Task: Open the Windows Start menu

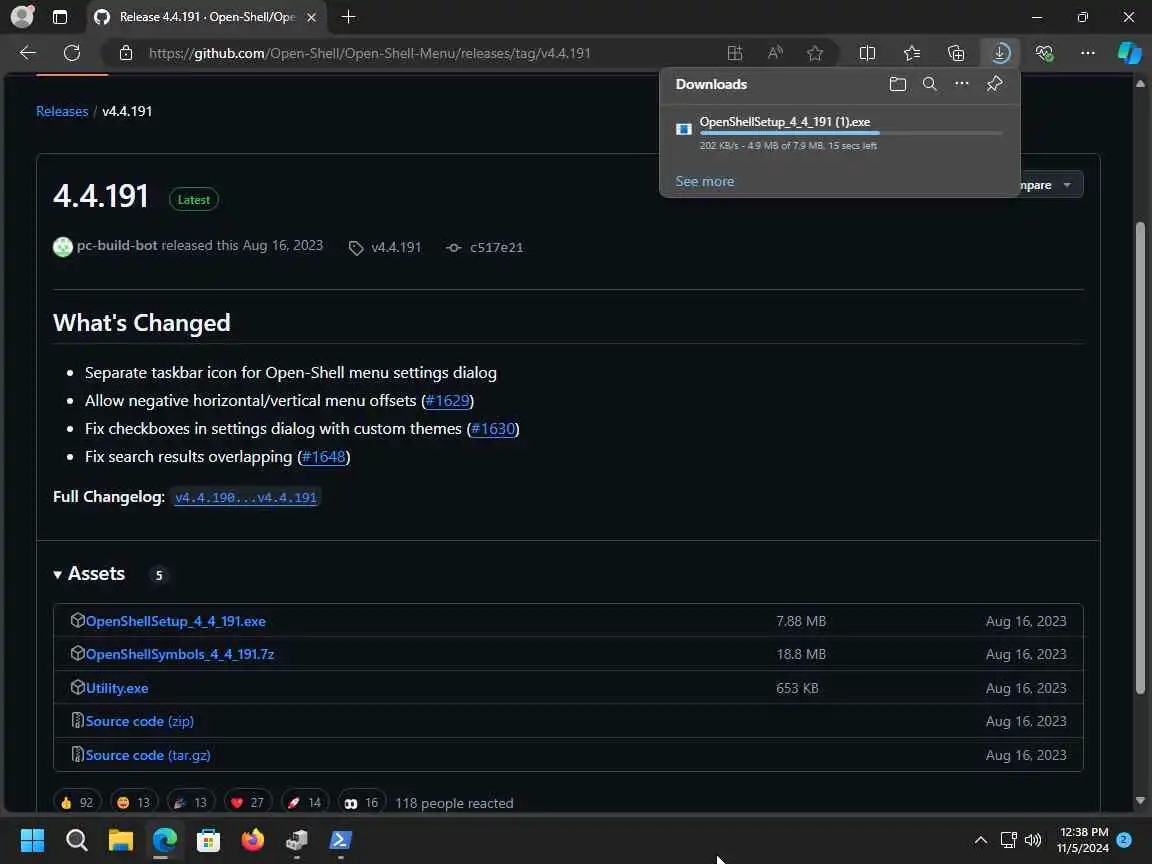Action: pyautogui.click(x=32, y=840)
